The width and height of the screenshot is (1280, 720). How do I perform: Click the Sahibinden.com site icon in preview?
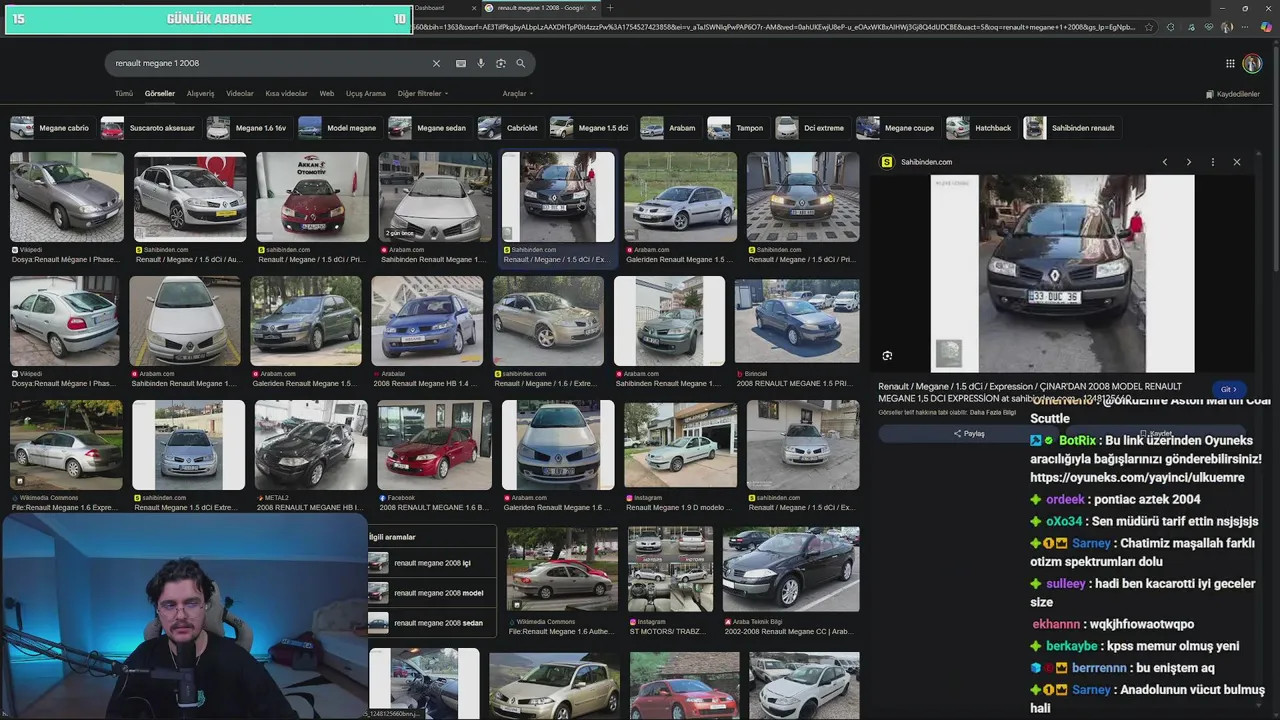[x=886, y=162]
